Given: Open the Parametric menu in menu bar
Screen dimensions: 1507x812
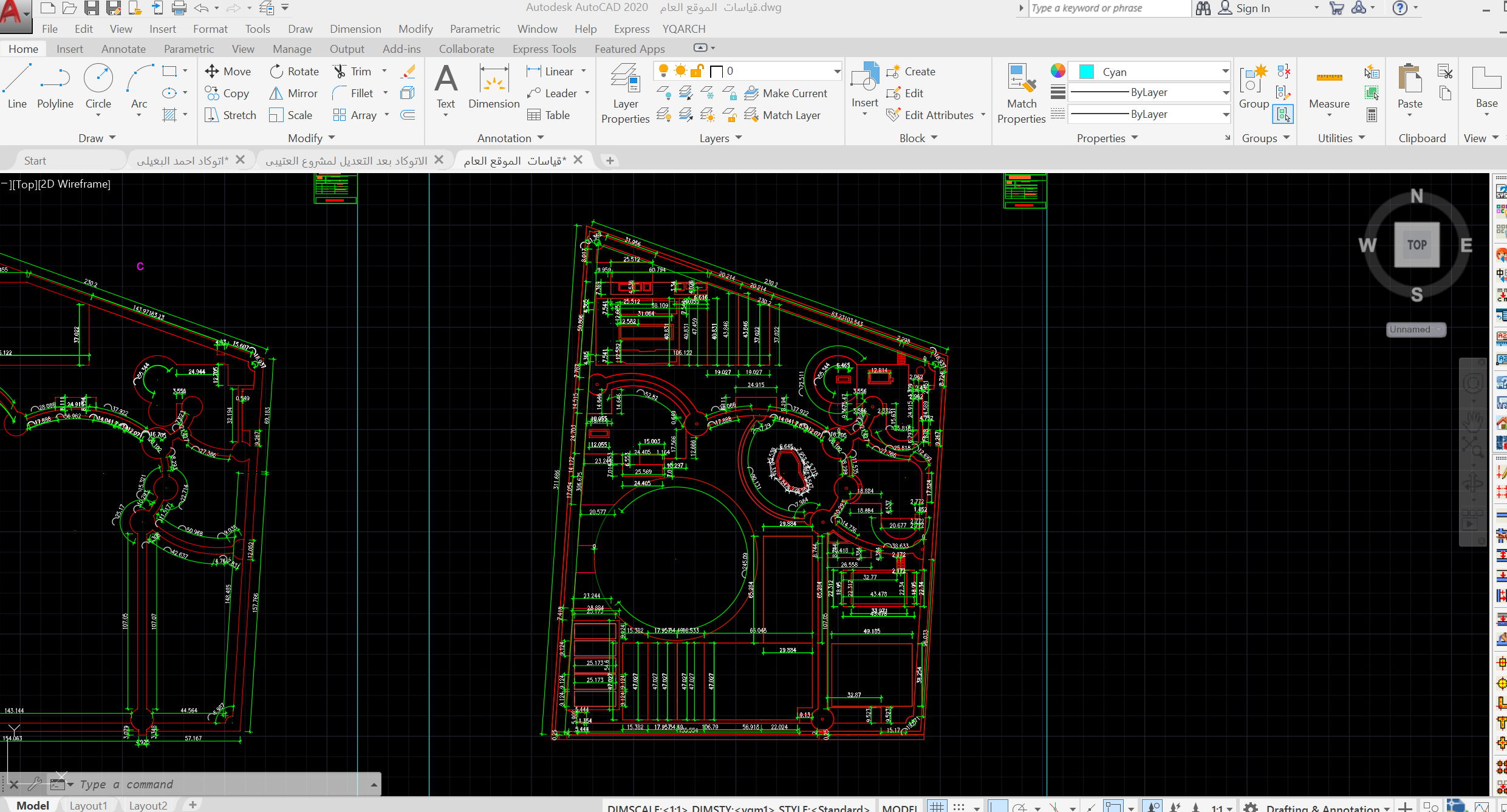Looking at the screenshot, I should [x=474, y=29].
